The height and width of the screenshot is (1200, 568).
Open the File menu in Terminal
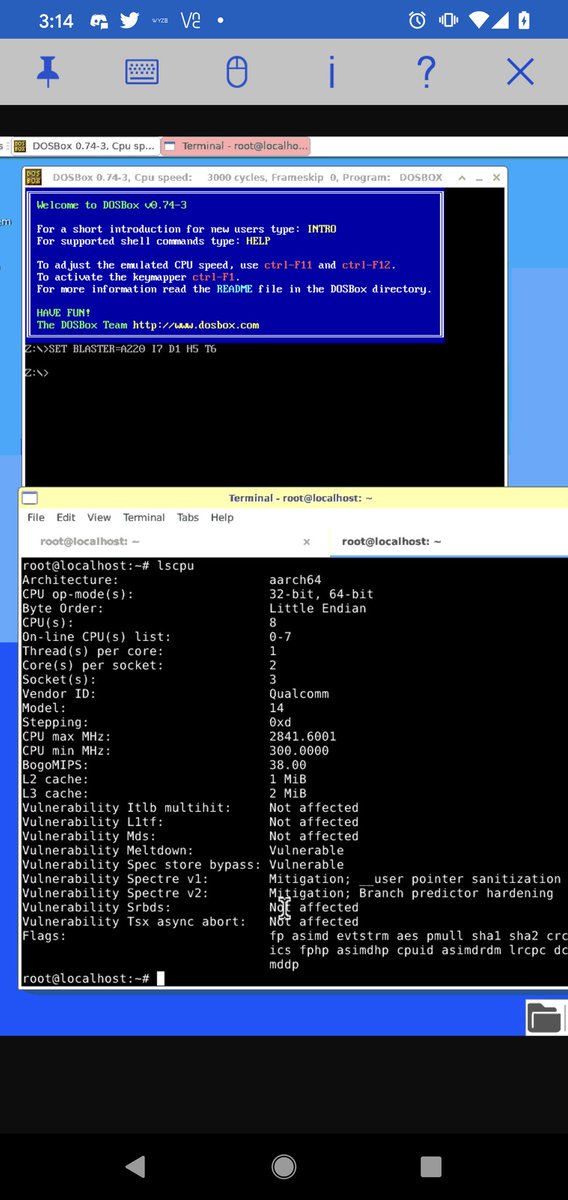click(x=36, y=518)
